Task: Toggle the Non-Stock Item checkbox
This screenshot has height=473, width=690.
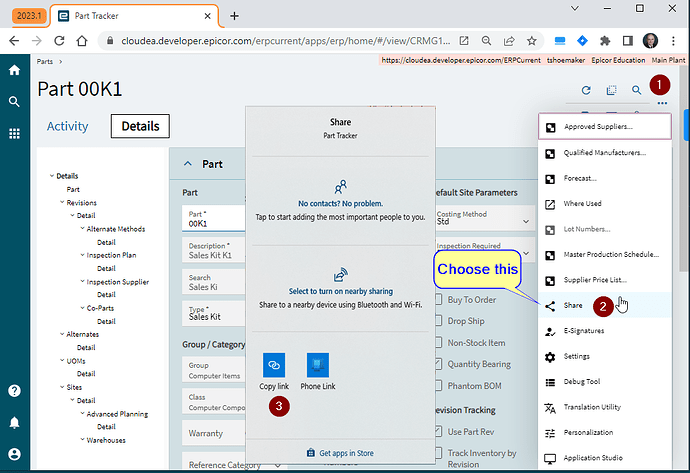Action: coord(439,342)
